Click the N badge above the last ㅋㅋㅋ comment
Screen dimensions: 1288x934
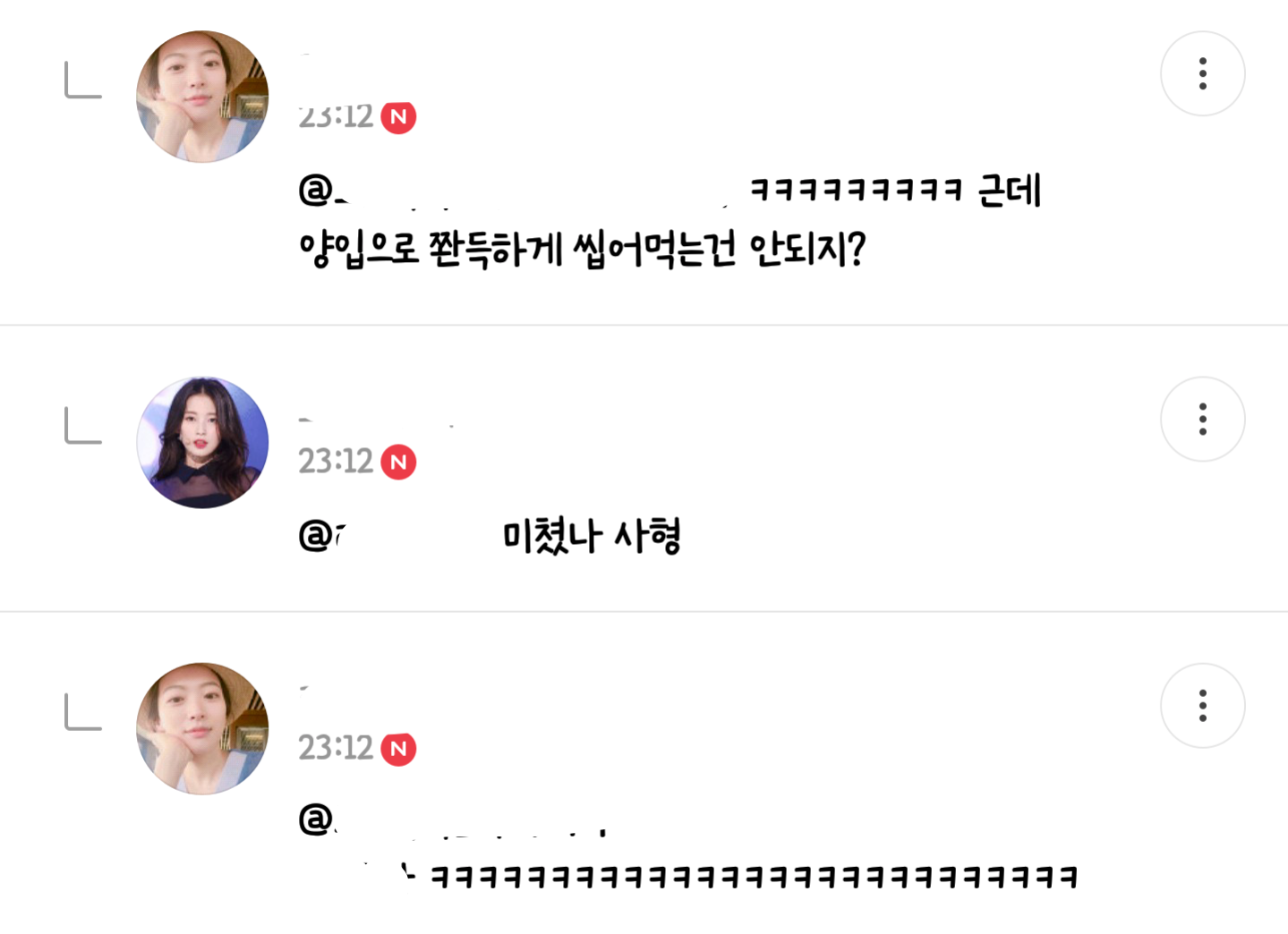click(x=398, y=749)
